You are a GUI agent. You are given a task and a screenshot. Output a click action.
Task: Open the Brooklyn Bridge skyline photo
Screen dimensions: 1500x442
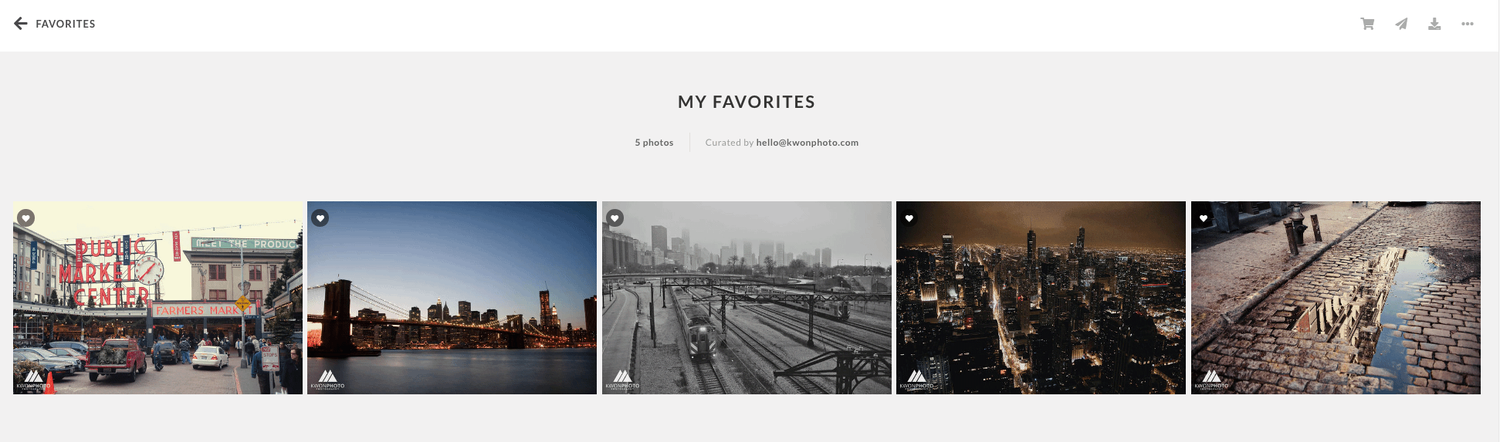point(452,298)
